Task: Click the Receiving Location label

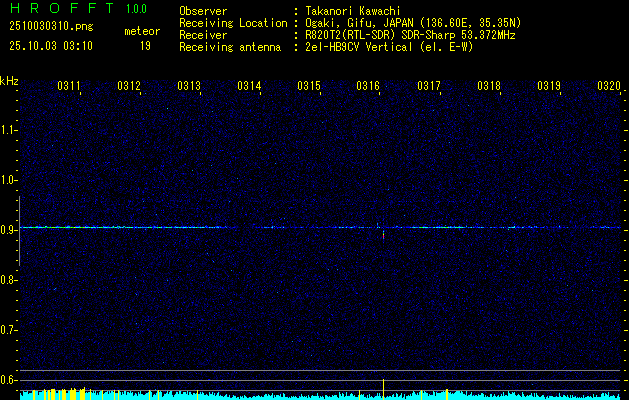Action: [233, 23]
